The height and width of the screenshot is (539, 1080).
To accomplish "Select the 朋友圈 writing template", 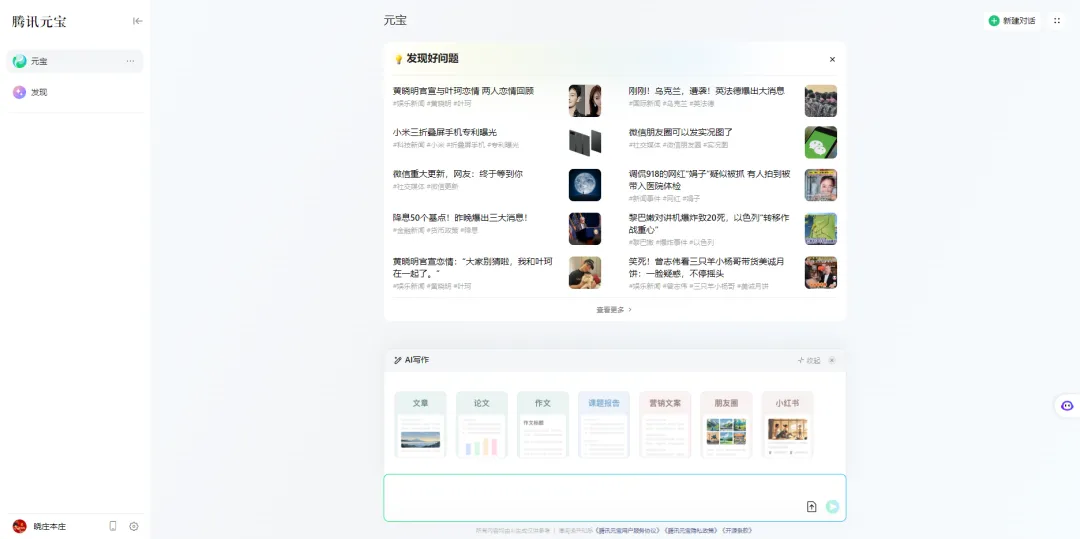I will (x=726, y=425).
